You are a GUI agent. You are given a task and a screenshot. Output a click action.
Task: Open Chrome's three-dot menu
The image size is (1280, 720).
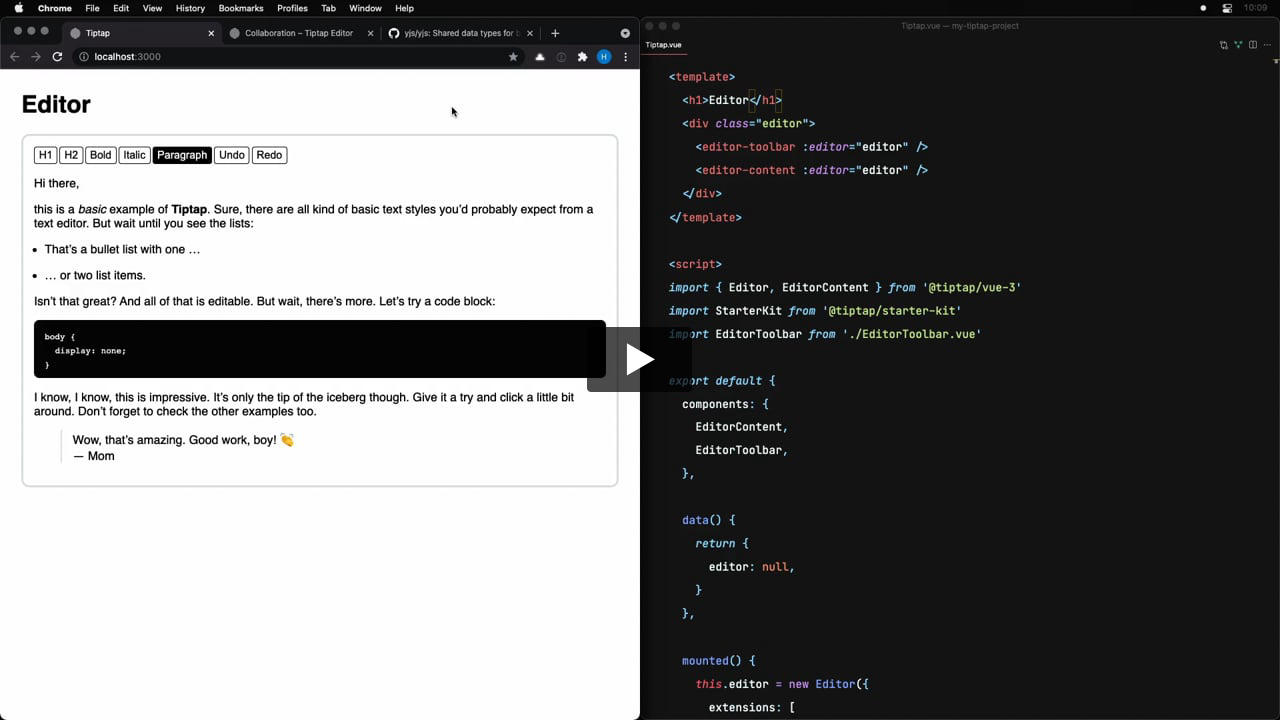(x=626, y=57)
